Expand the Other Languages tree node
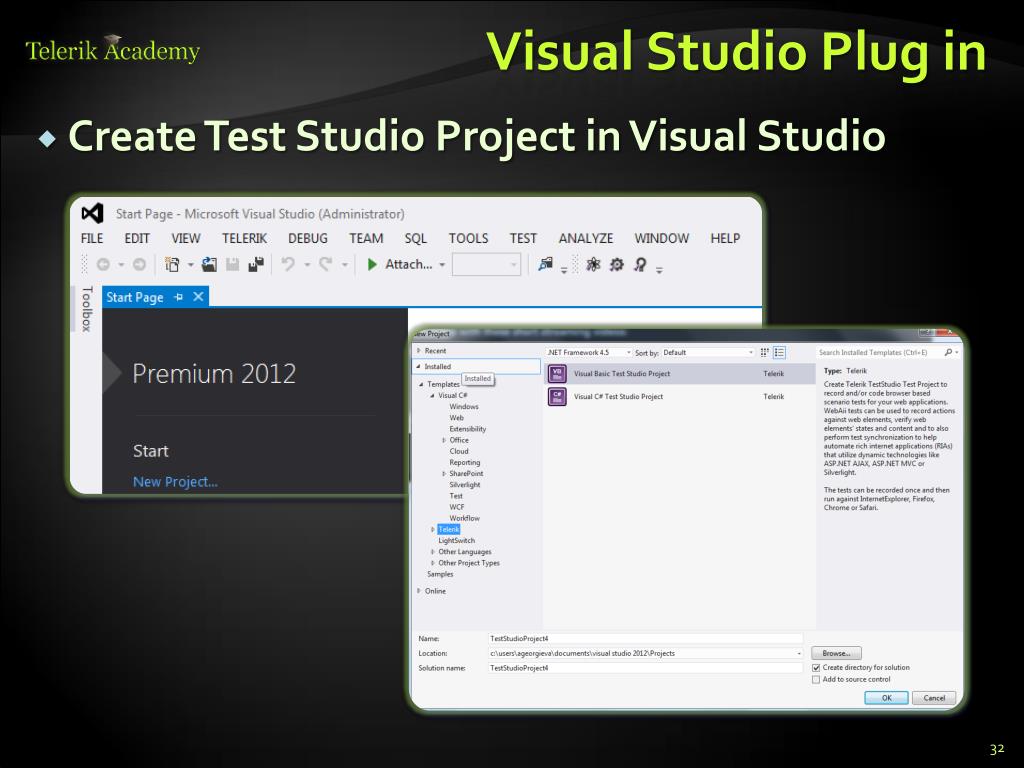Screen dimensions: 1024x768 [x=432, y=552]
